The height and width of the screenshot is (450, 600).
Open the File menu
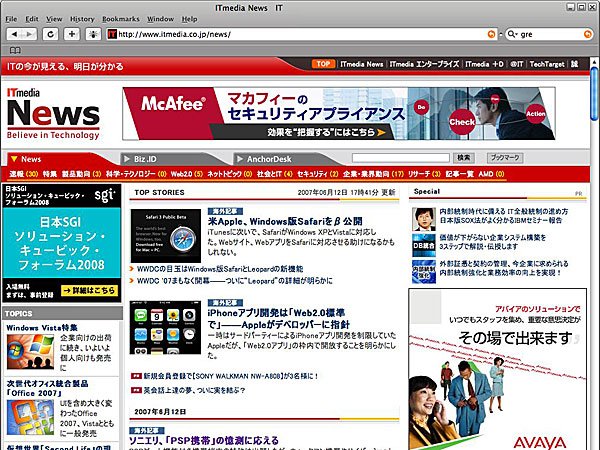11,19
